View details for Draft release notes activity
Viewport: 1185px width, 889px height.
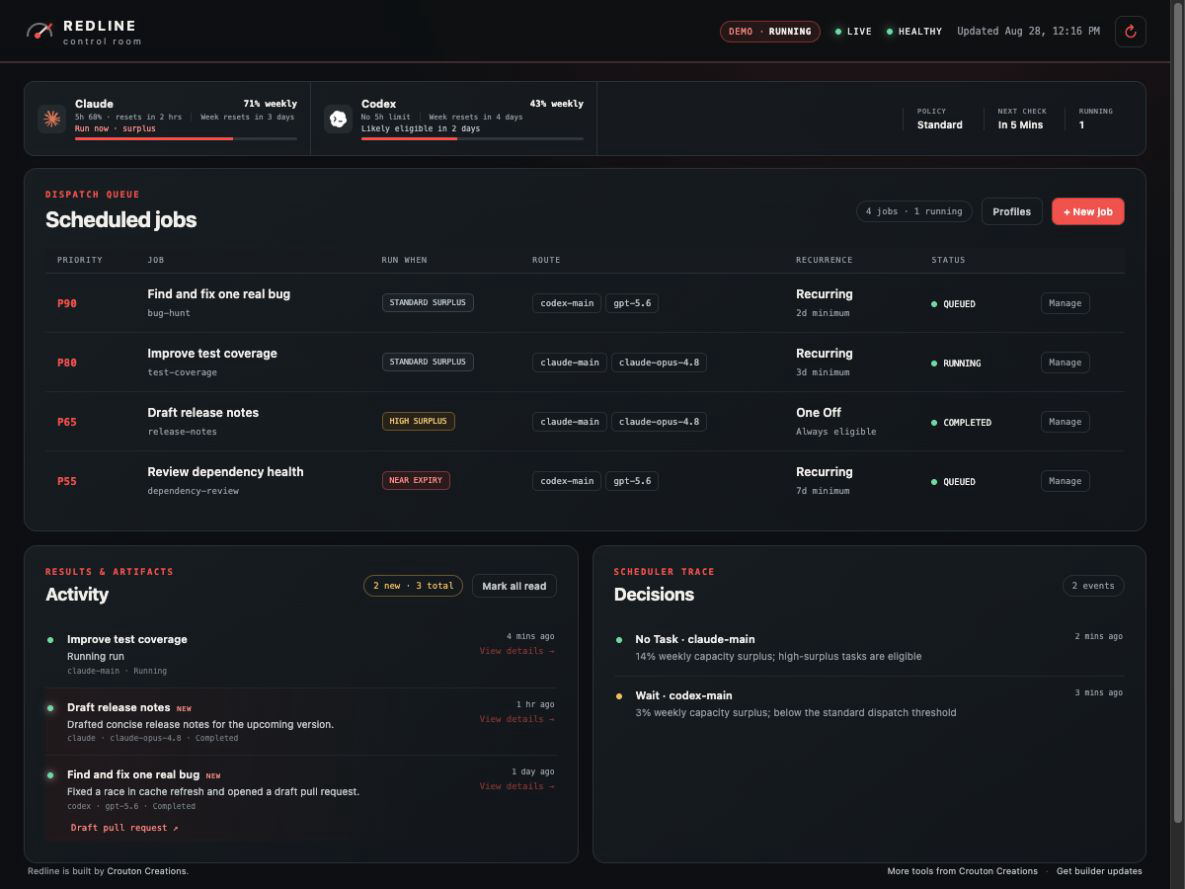pos(517,719)
